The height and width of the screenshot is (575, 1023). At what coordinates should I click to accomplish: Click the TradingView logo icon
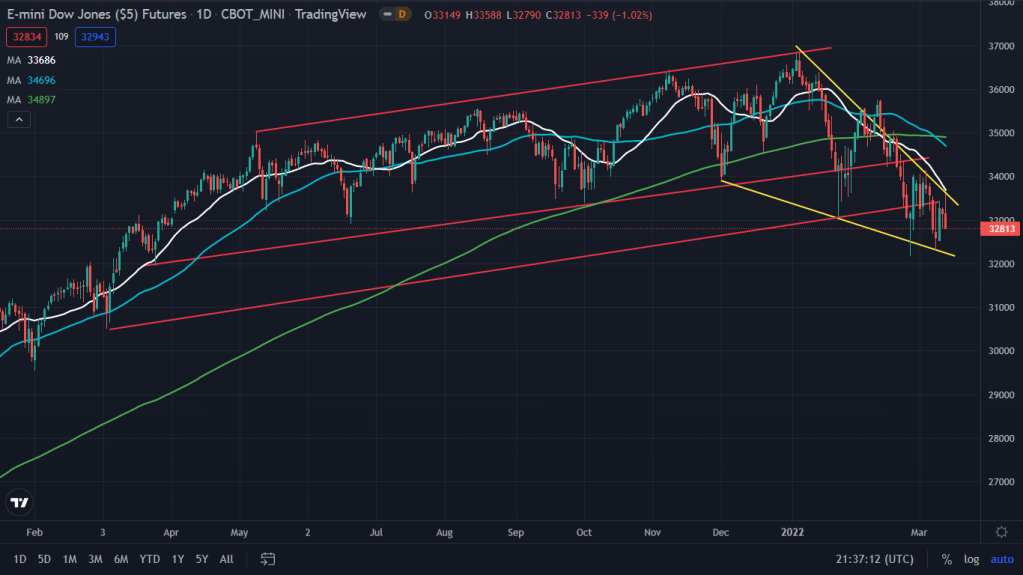19,502
